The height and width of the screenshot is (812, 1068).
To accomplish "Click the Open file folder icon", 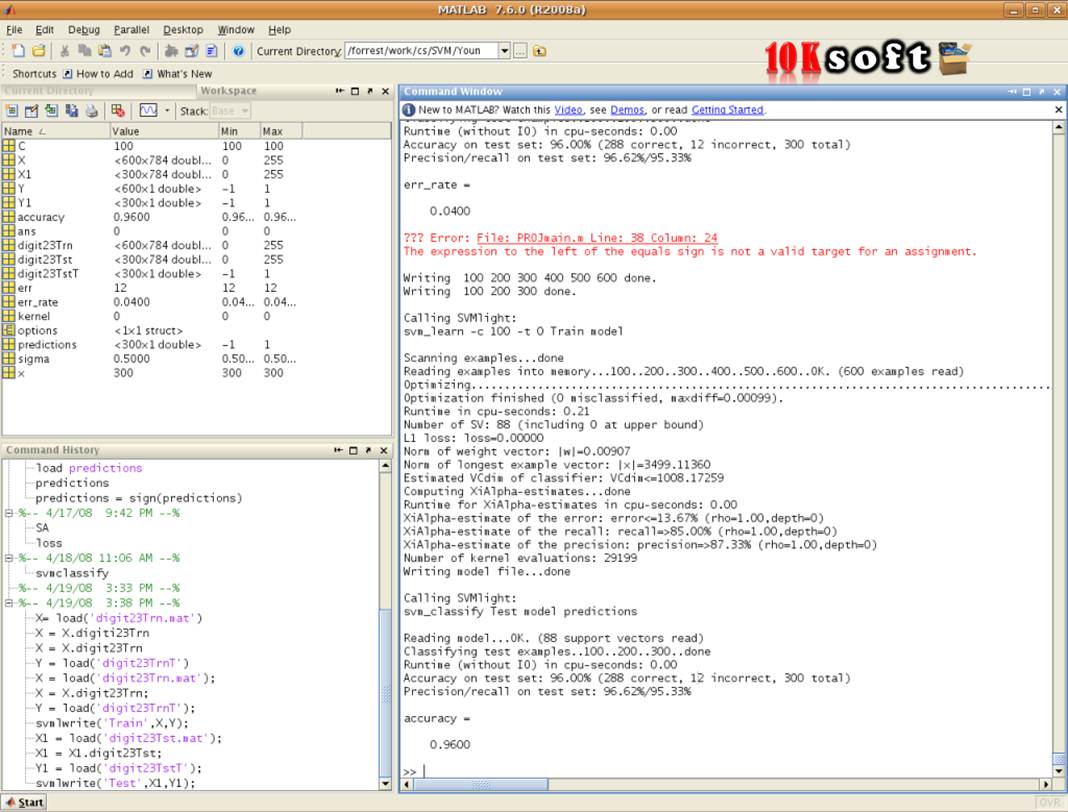I will 39,51.
